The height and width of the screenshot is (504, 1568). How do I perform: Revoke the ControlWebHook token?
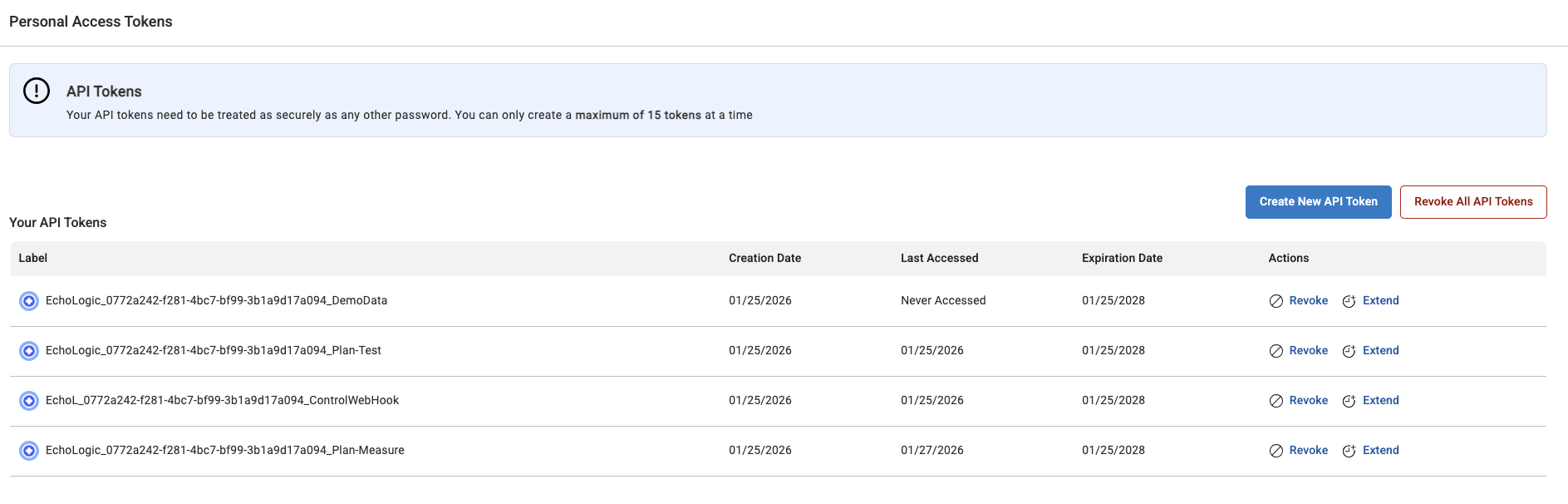pos(1308,401)
